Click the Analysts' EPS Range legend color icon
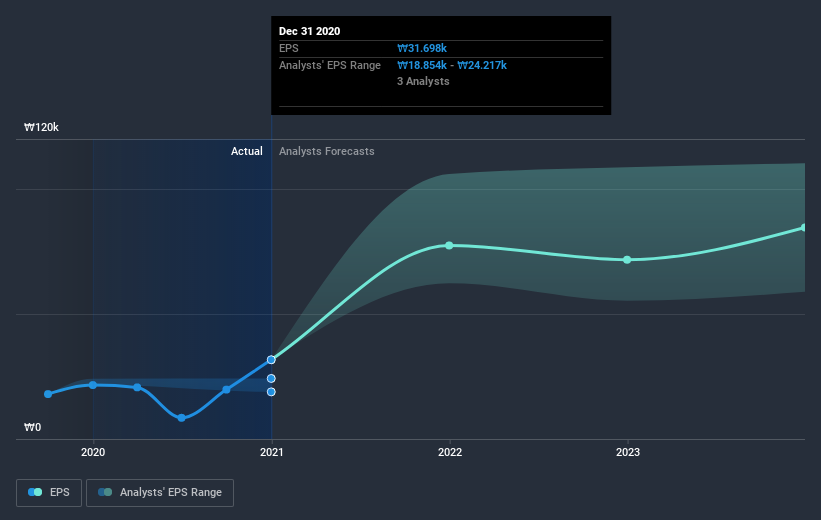The height and width of the screenshot is (520, 821). pyautogui.click(x=105, y=492)
